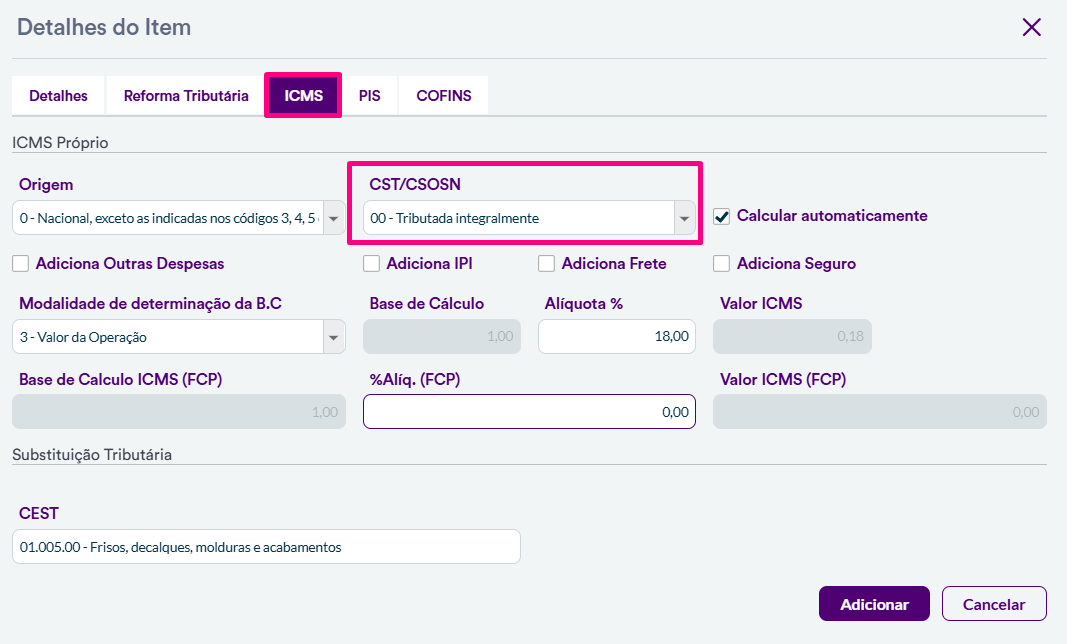1067x644 pixels.
Task: Go to the PIS tab
Action: tap(370, 96)
